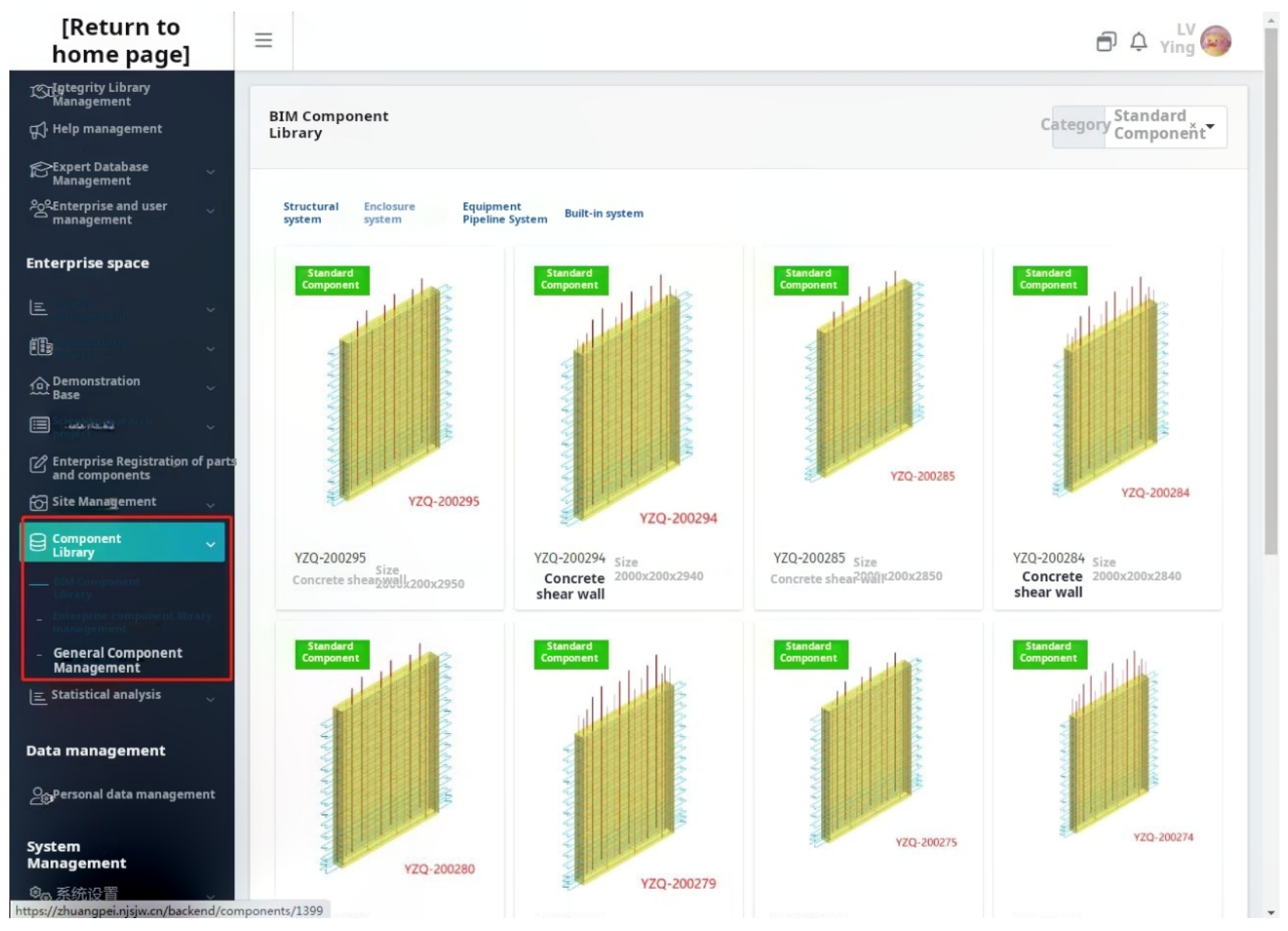Open Help management megaphone item
Image resolution: width=1288 pixels, height=931 pixels.
pyautogui.click(x=39, y=130)
